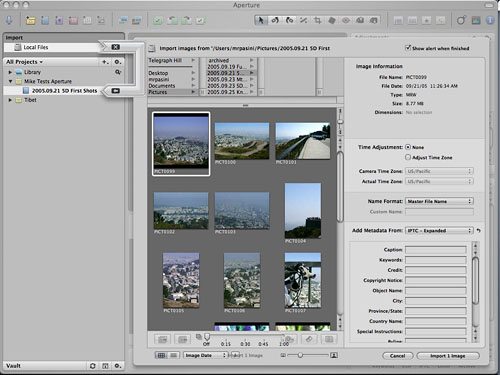Click the Keywords input field
The width and height of the screenshot is (500, 375).
pos(436,260)
